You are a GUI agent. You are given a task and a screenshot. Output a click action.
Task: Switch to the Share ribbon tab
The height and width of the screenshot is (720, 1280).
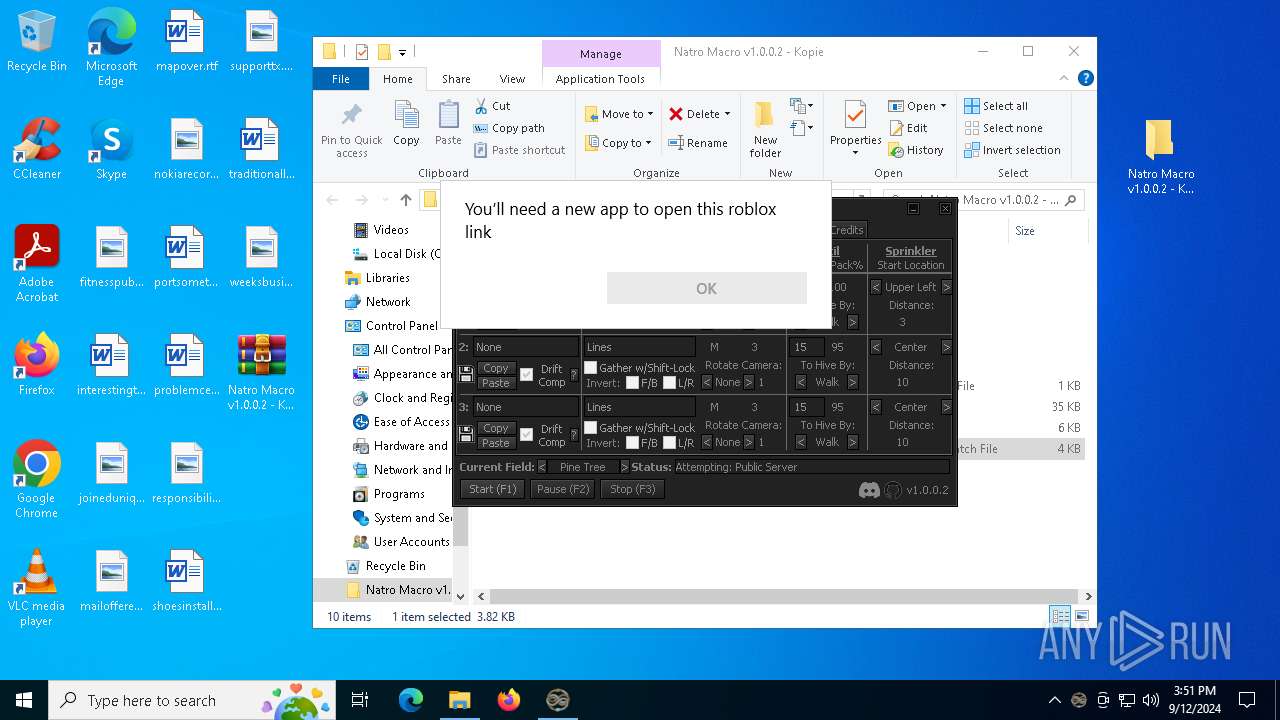pos(456,79)
